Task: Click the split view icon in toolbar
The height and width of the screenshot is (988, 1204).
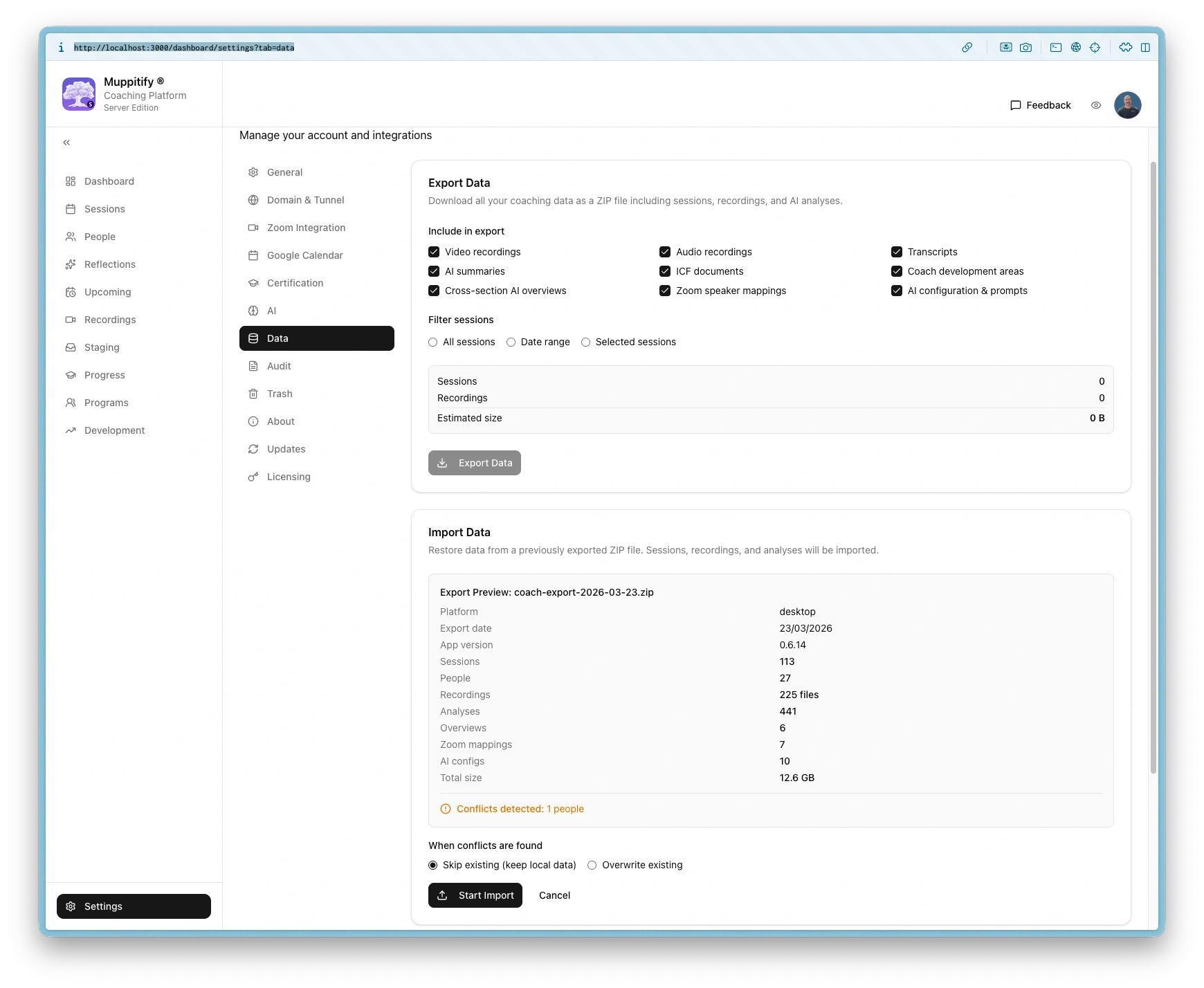Action: [1145, 48]
